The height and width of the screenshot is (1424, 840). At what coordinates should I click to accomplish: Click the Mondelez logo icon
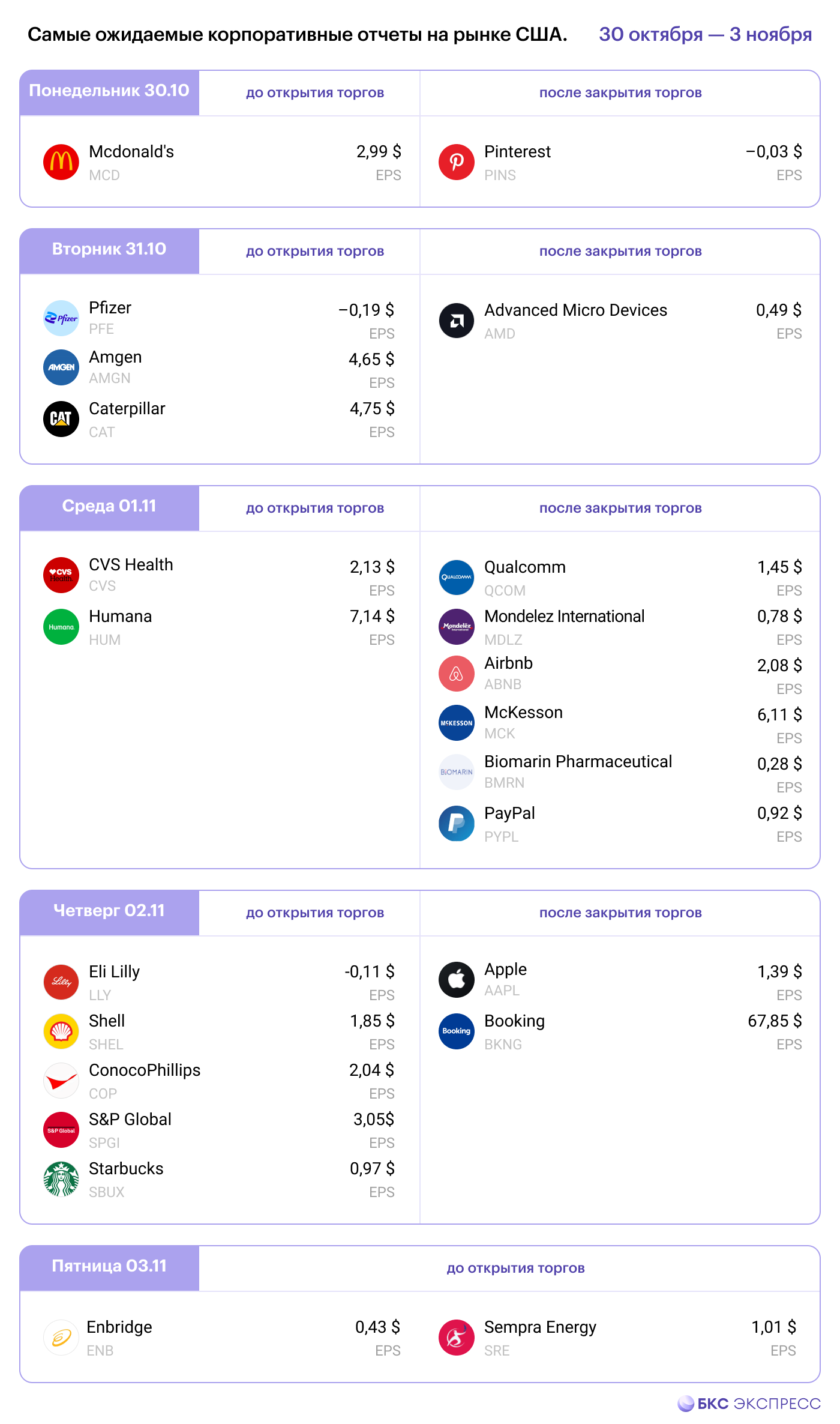pos(457,627)
